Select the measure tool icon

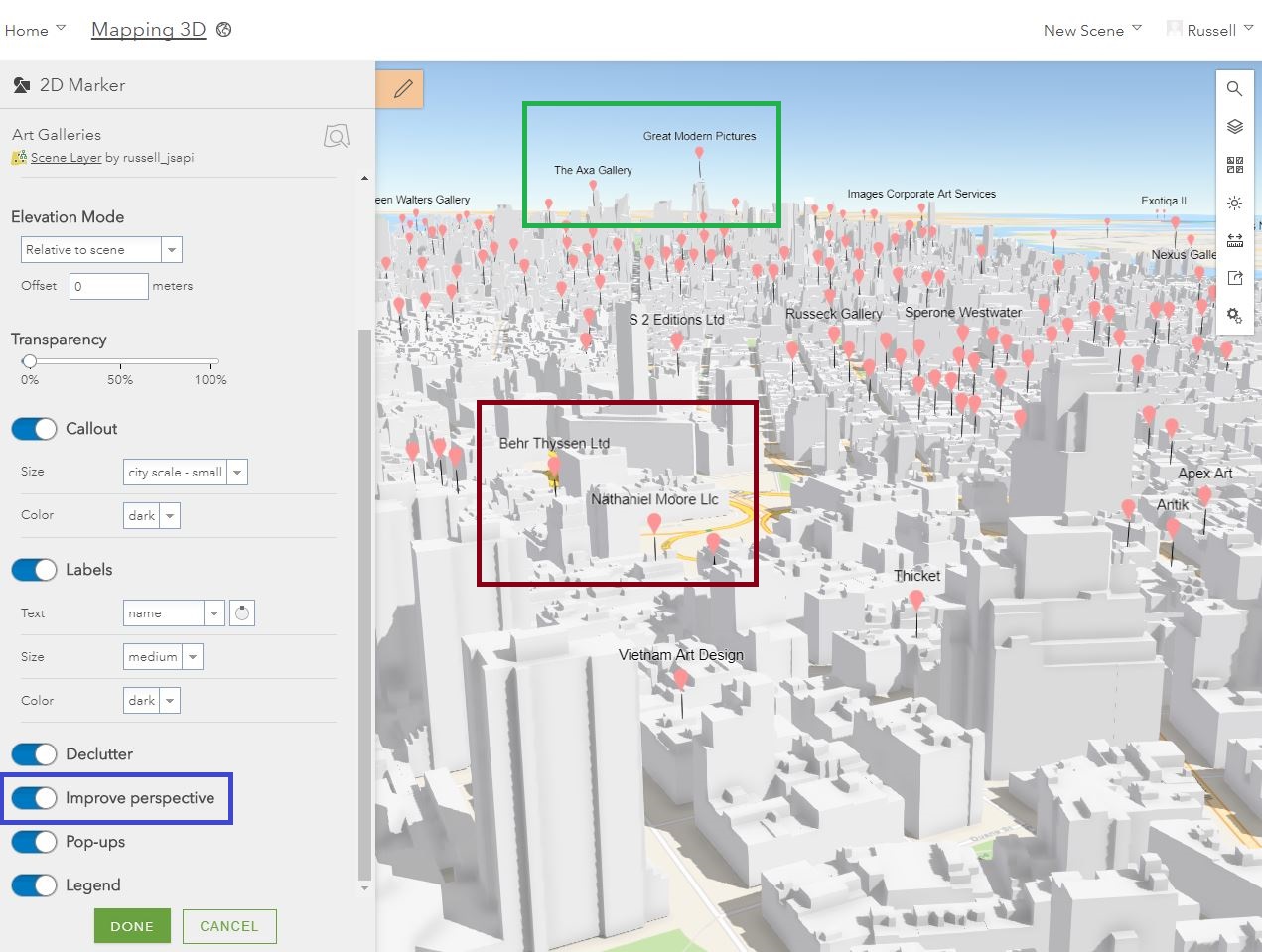point(1234,240)
